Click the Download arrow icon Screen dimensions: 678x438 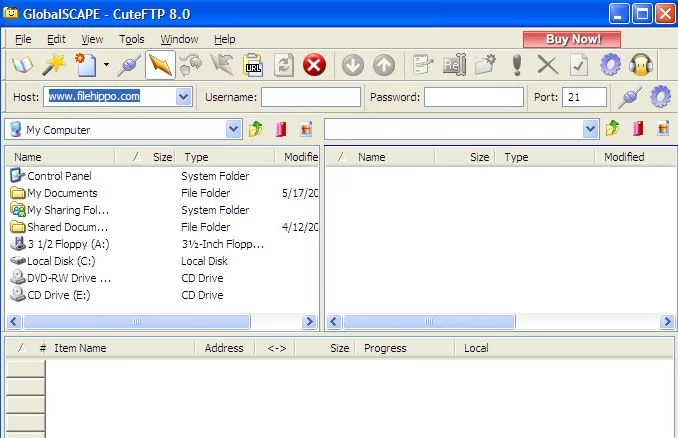[353, 65]
